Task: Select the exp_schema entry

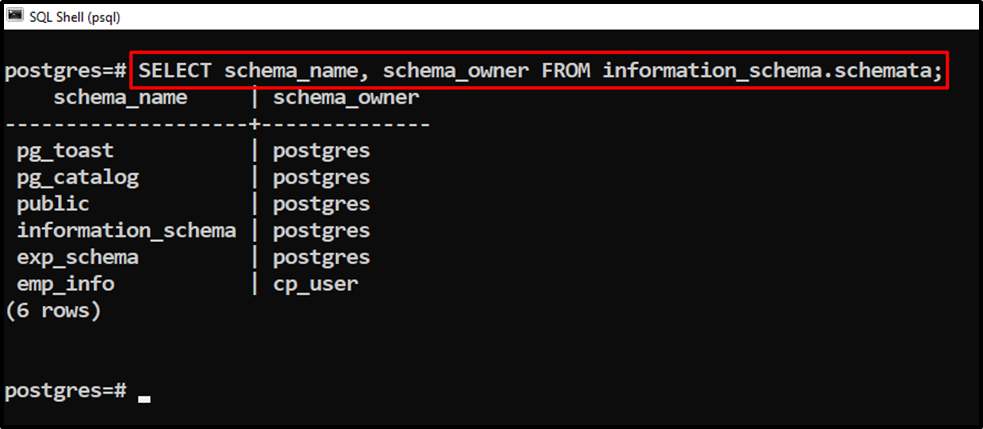Action: point(77,258)
